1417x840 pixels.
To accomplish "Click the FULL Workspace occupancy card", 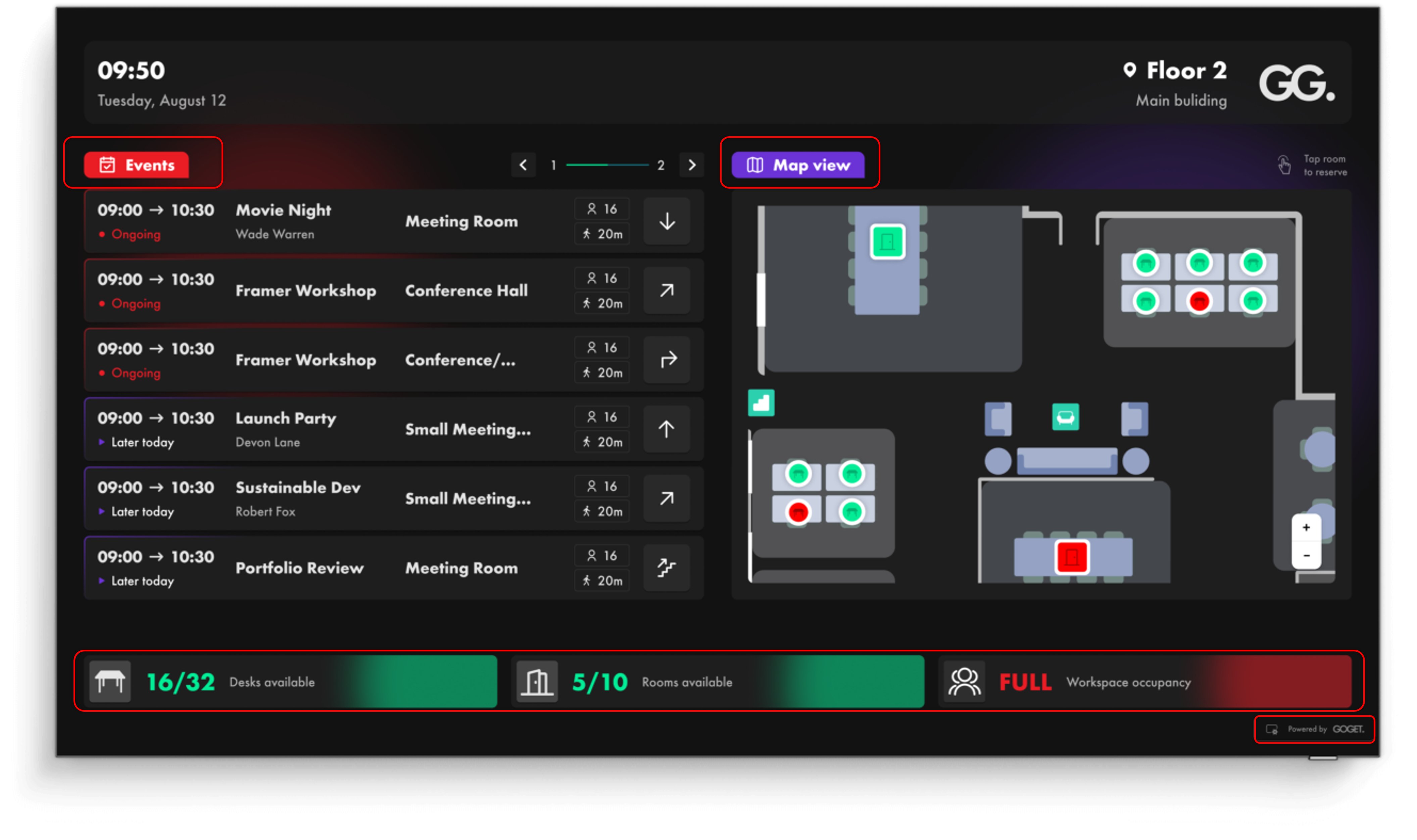I will 1145,682.
